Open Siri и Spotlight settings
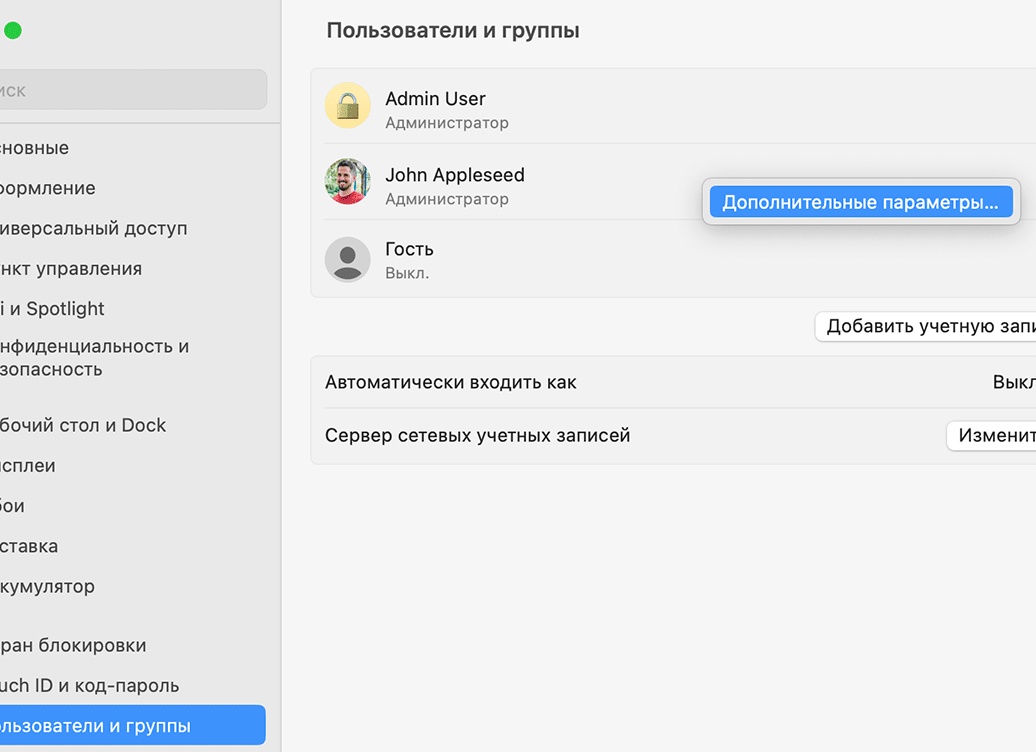The width and height of the screenshot is (1036, 752). (x=52, y=309)
